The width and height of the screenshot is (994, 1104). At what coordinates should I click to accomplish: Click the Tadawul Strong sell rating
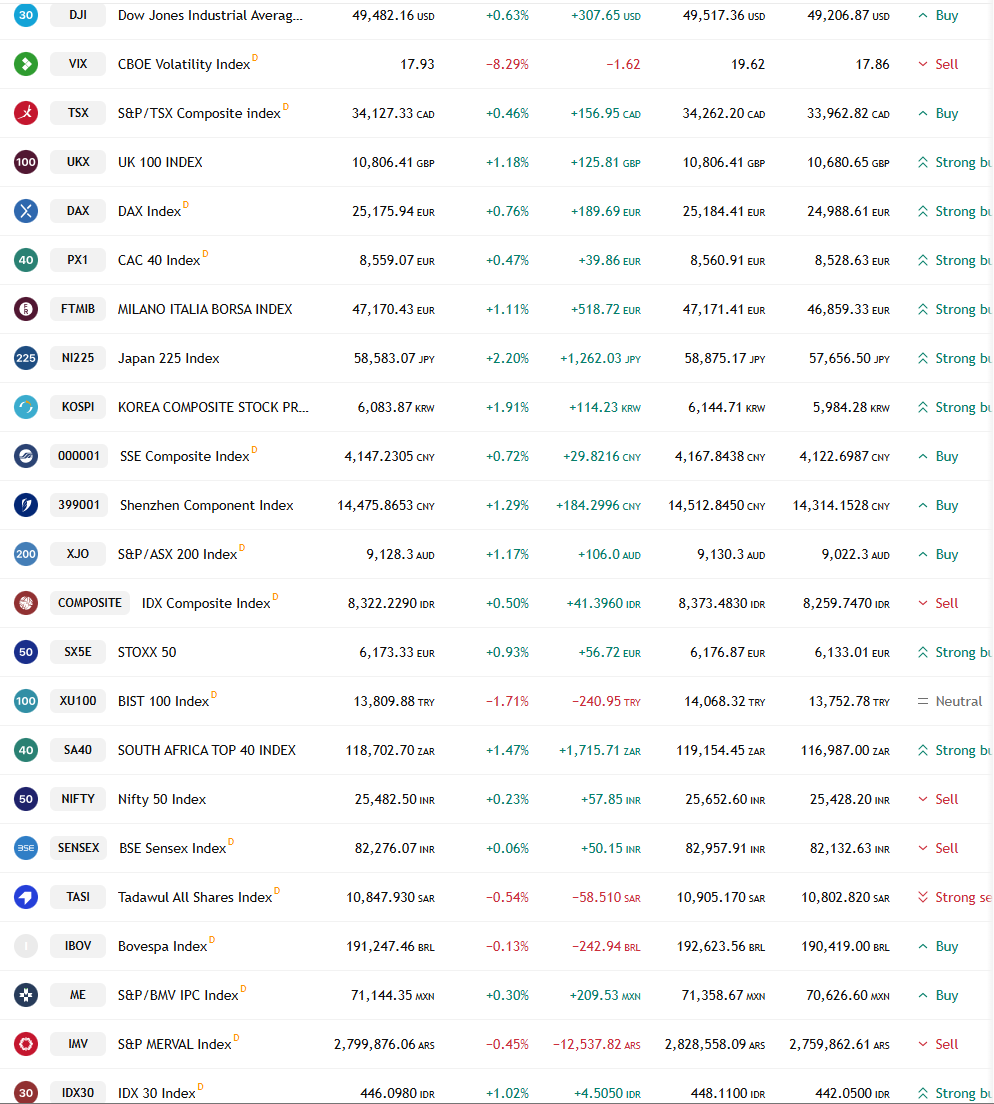(955, 897)
